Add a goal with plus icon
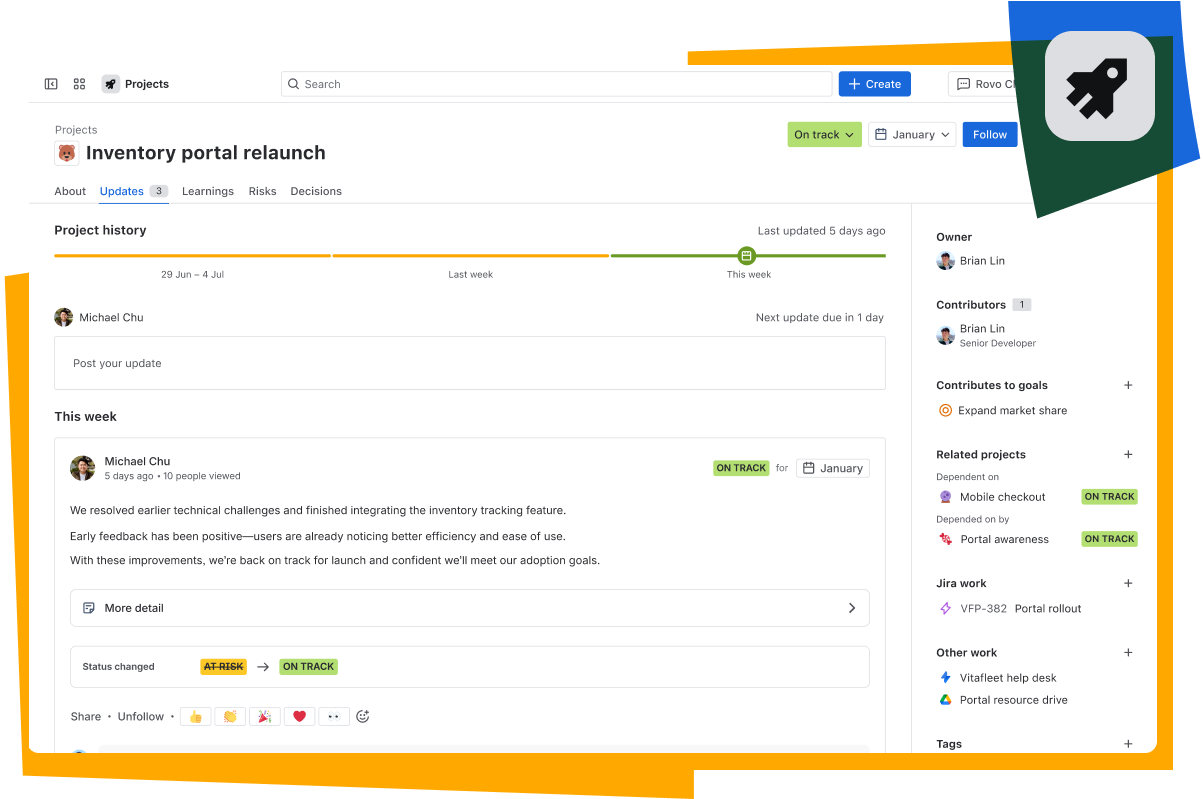The width and height of the screenshot is (1203, 799). pos(1128,385)
